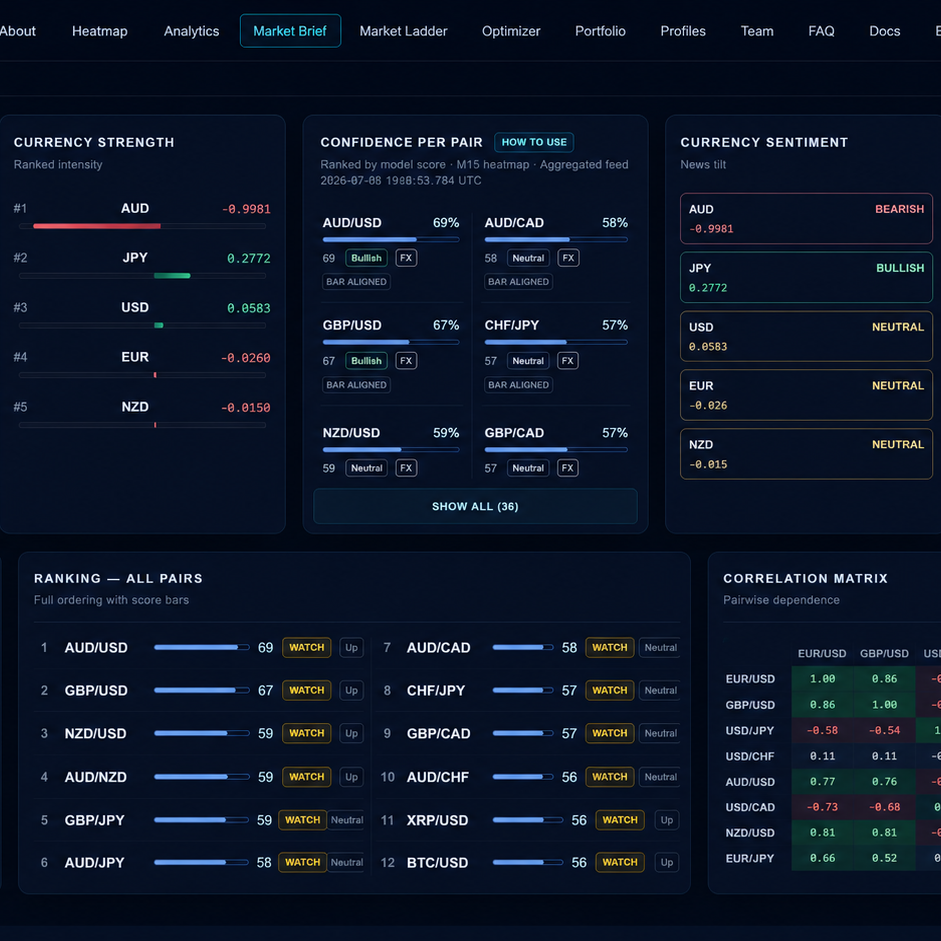Select the Bullish tag under GBP/USD

click(x=366, y=361)
